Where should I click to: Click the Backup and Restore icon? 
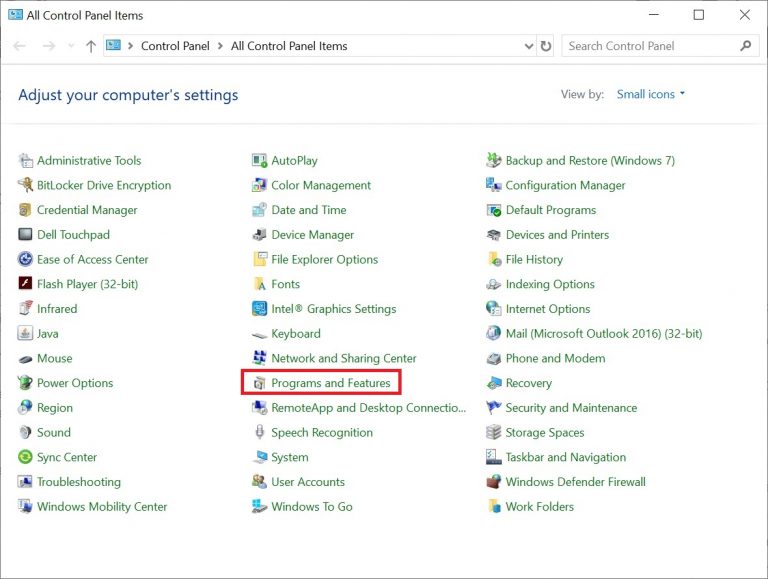[x=494, y=160]
